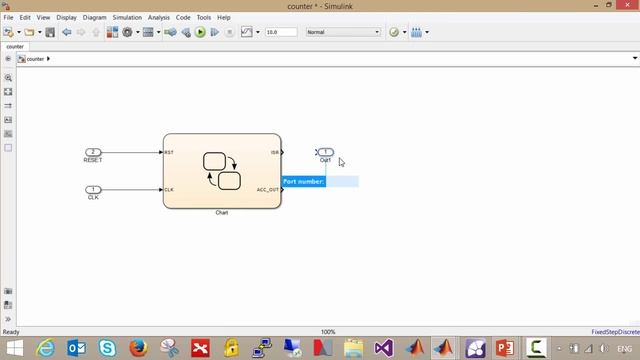Screen dimensions: 640x360
Task: Select the RESET inport block
Action: 93,152
